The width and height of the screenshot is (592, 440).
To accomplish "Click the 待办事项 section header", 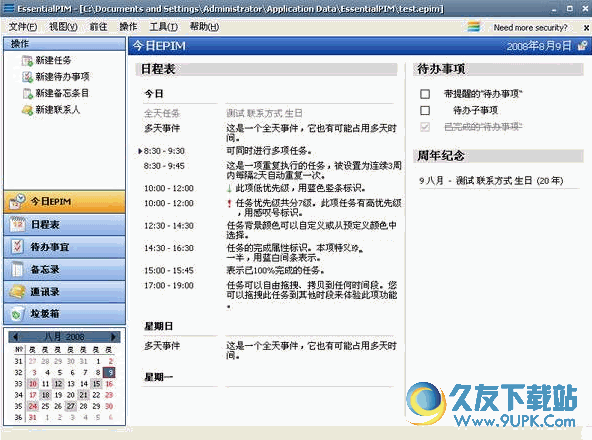I will (x=498, y=69).
